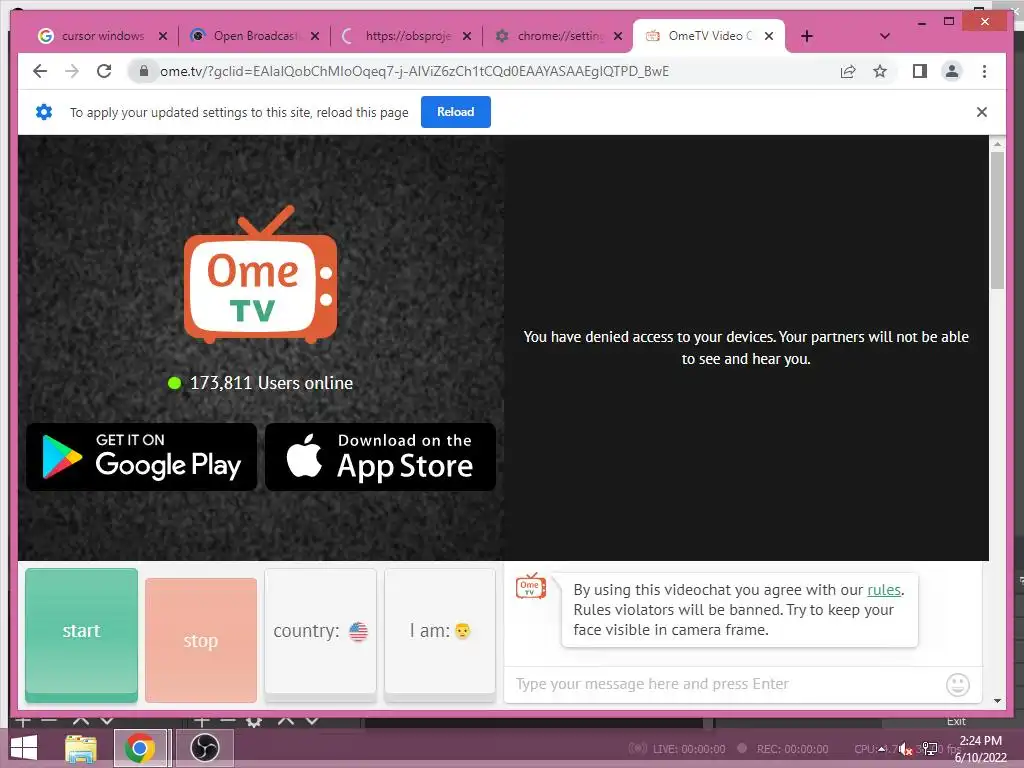Switch to the Open Broadcaster tab

(255, 36)
